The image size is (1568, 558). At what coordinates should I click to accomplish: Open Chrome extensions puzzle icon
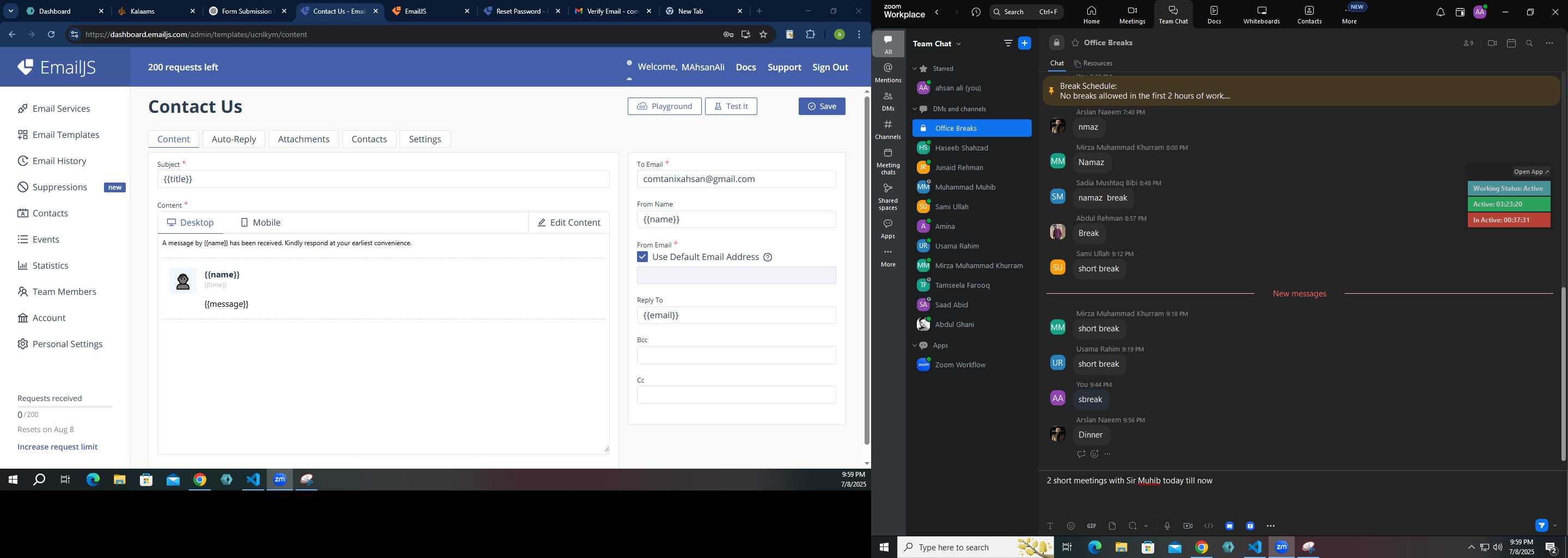(x=810, y=35)
